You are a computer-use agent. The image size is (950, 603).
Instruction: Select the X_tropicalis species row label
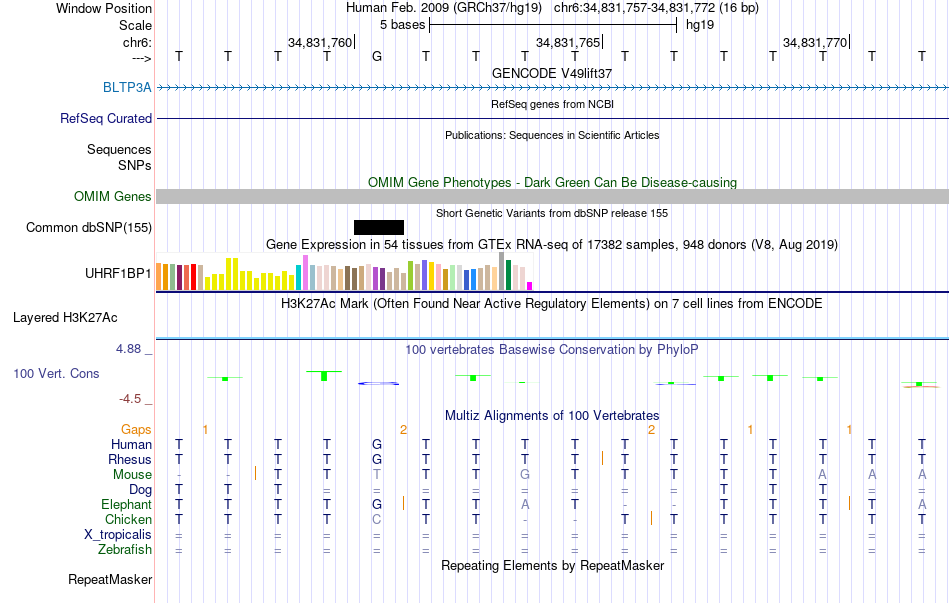[x=118, y=535]
